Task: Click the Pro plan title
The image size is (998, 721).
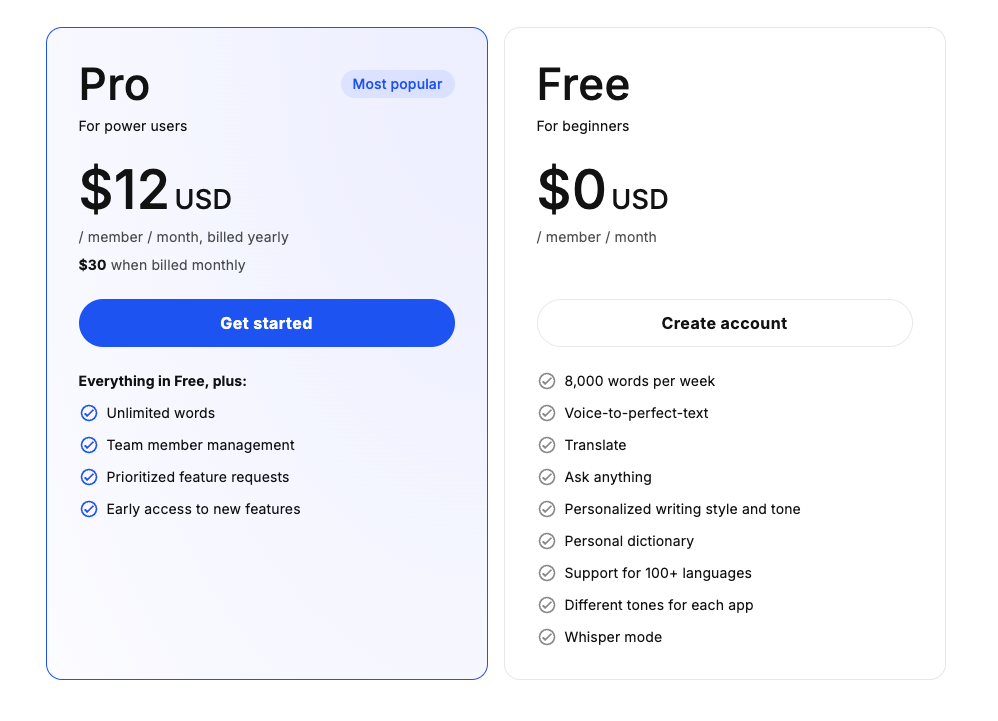Action: tap(113, 84)
